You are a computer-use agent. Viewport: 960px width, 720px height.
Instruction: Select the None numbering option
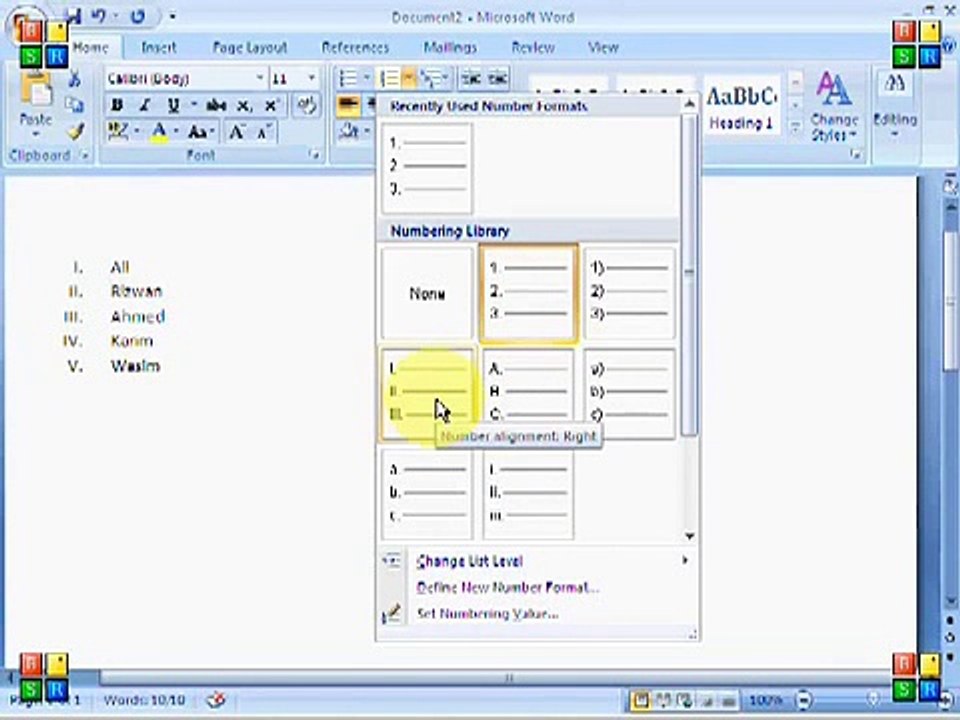(427, 294)
